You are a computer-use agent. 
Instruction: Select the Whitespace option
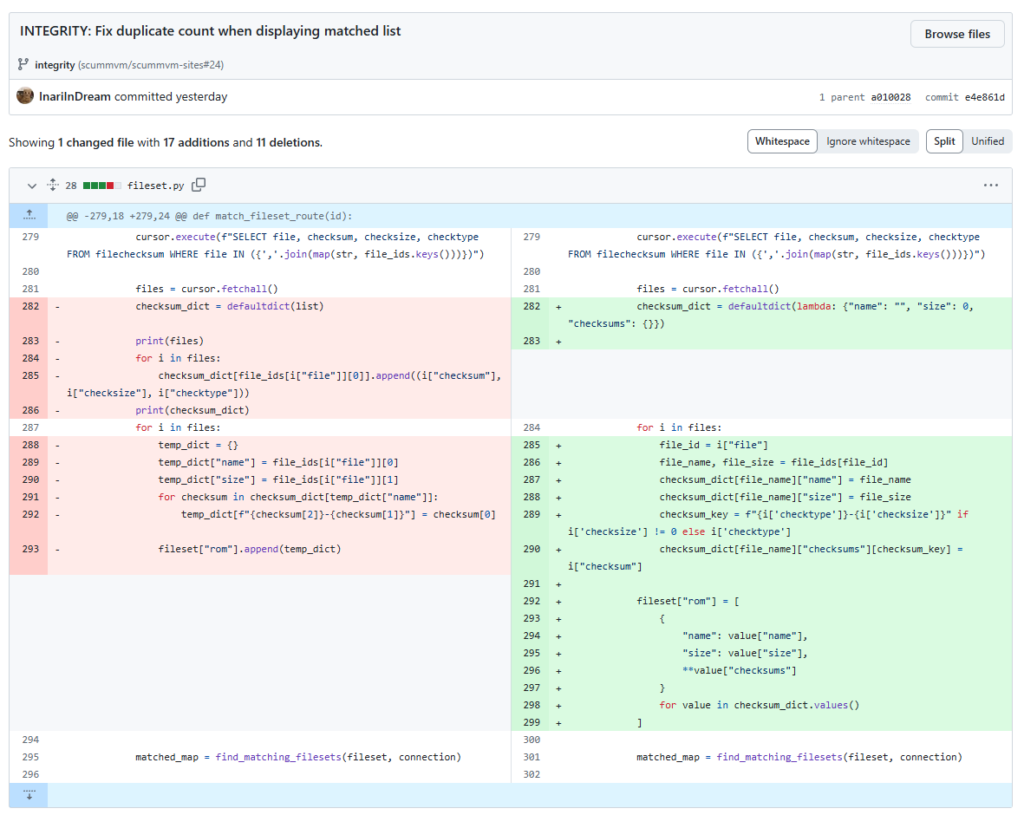[782, 141]
